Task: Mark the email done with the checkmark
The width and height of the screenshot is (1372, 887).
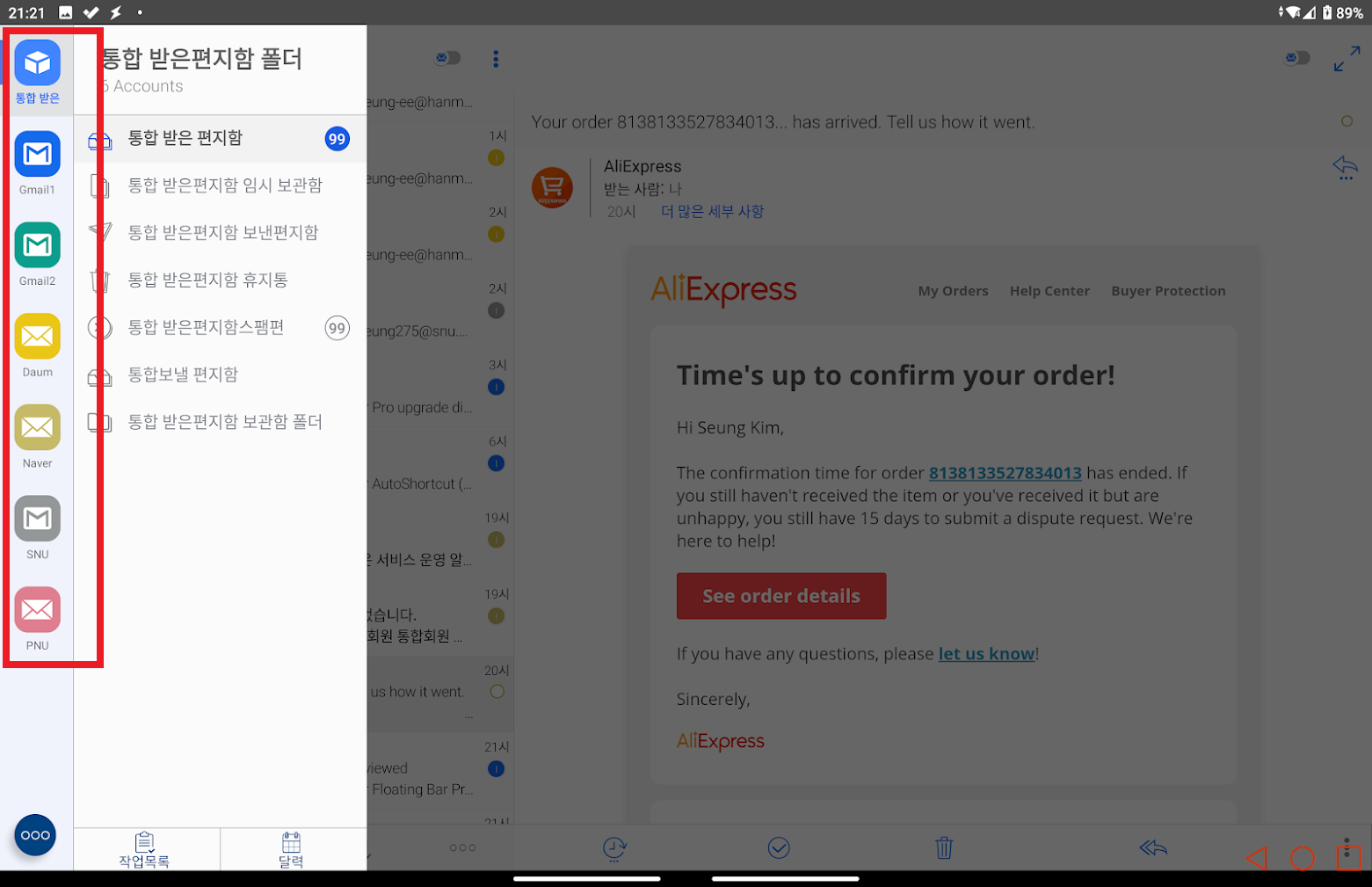Action: tap(779, 848)
